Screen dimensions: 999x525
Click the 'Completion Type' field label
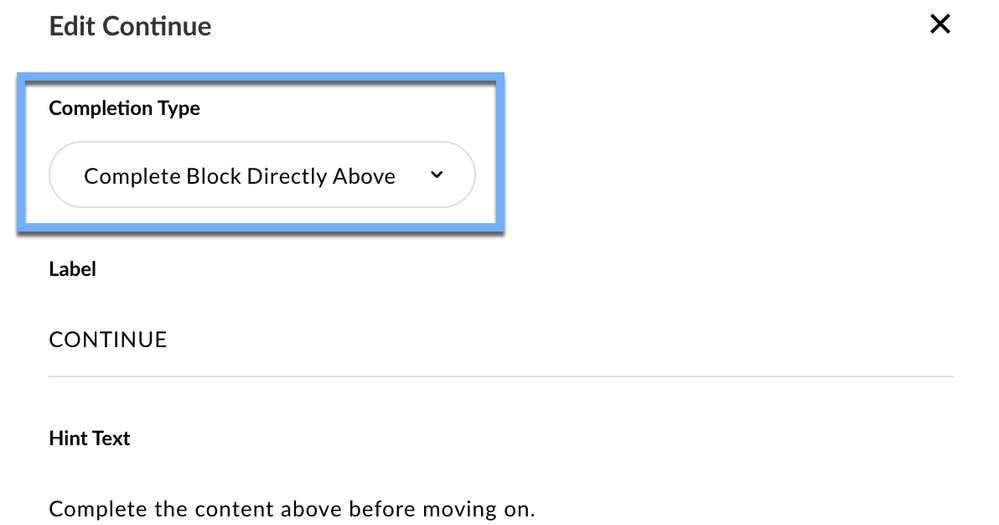point(124,108)
